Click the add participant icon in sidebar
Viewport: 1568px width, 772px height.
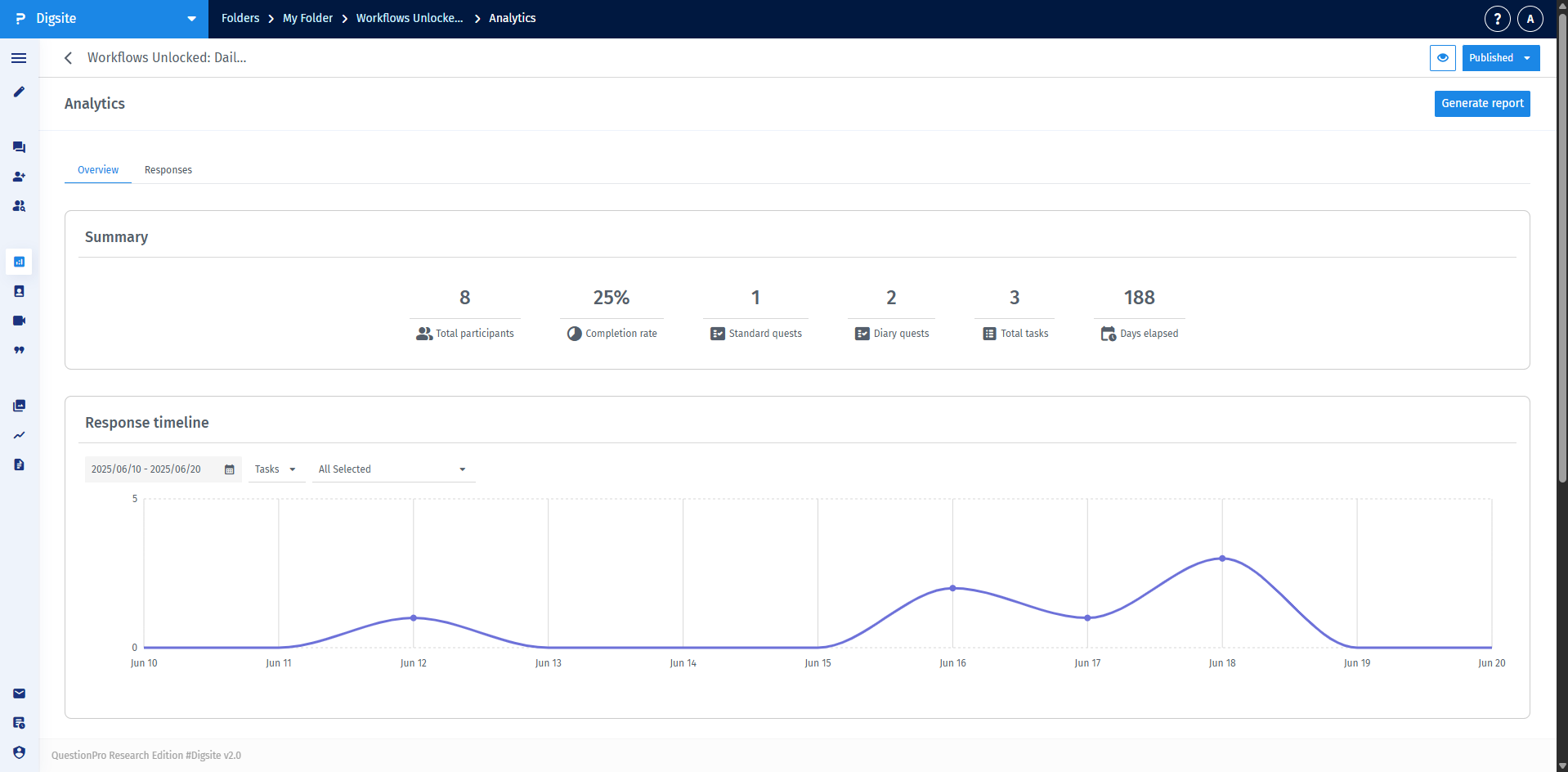19,177
